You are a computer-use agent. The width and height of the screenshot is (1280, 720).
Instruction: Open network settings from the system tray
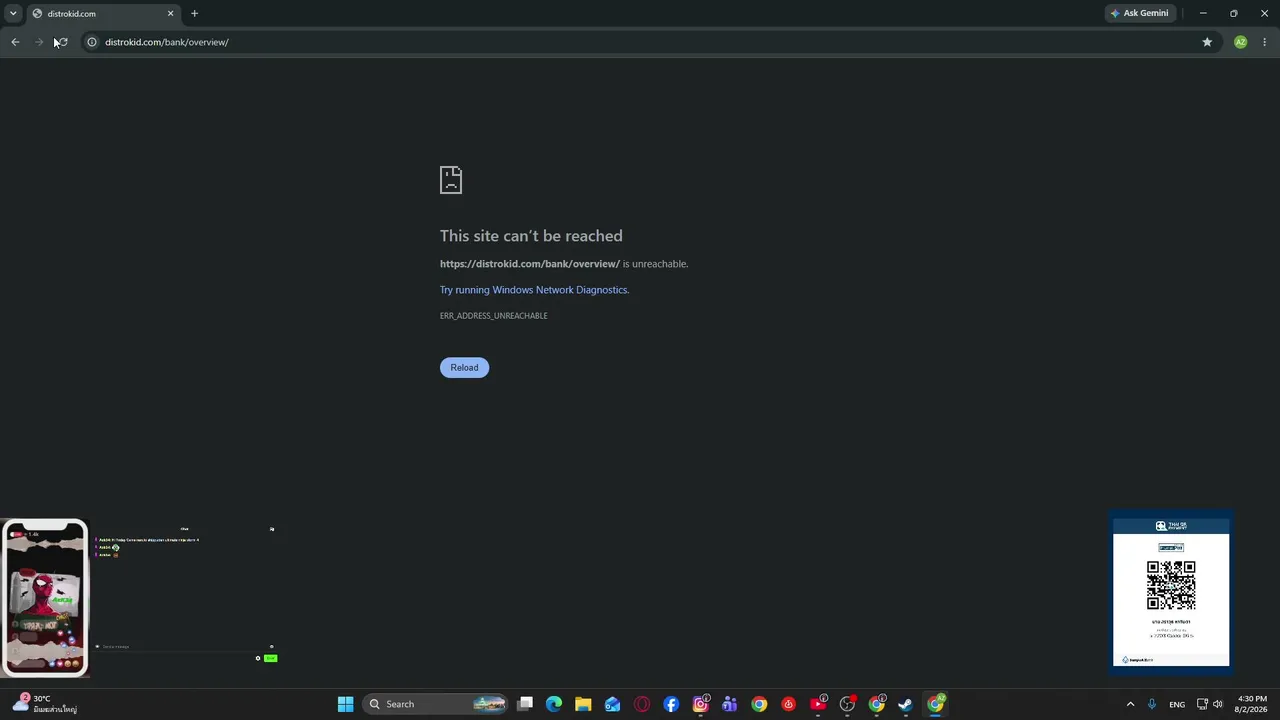point(1202,704)
